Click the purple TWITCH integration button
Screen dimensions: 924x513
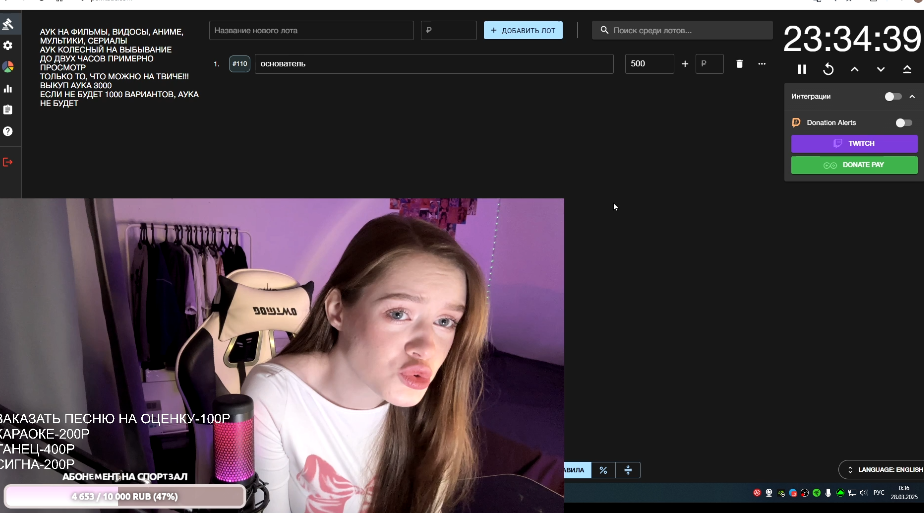coord(854,144)
